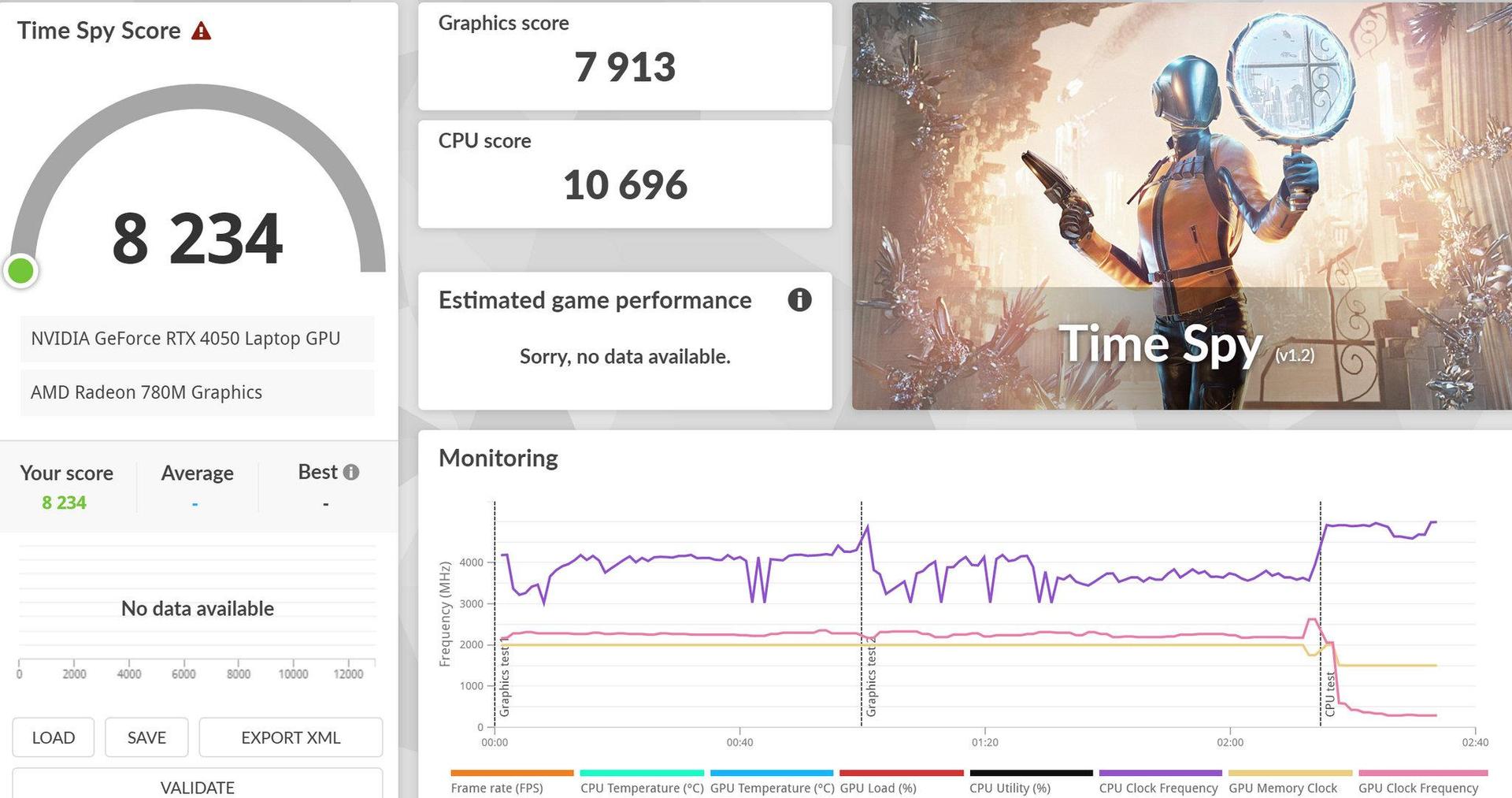Click the Your score column label

pyautogui.click(x=66, y=473)
